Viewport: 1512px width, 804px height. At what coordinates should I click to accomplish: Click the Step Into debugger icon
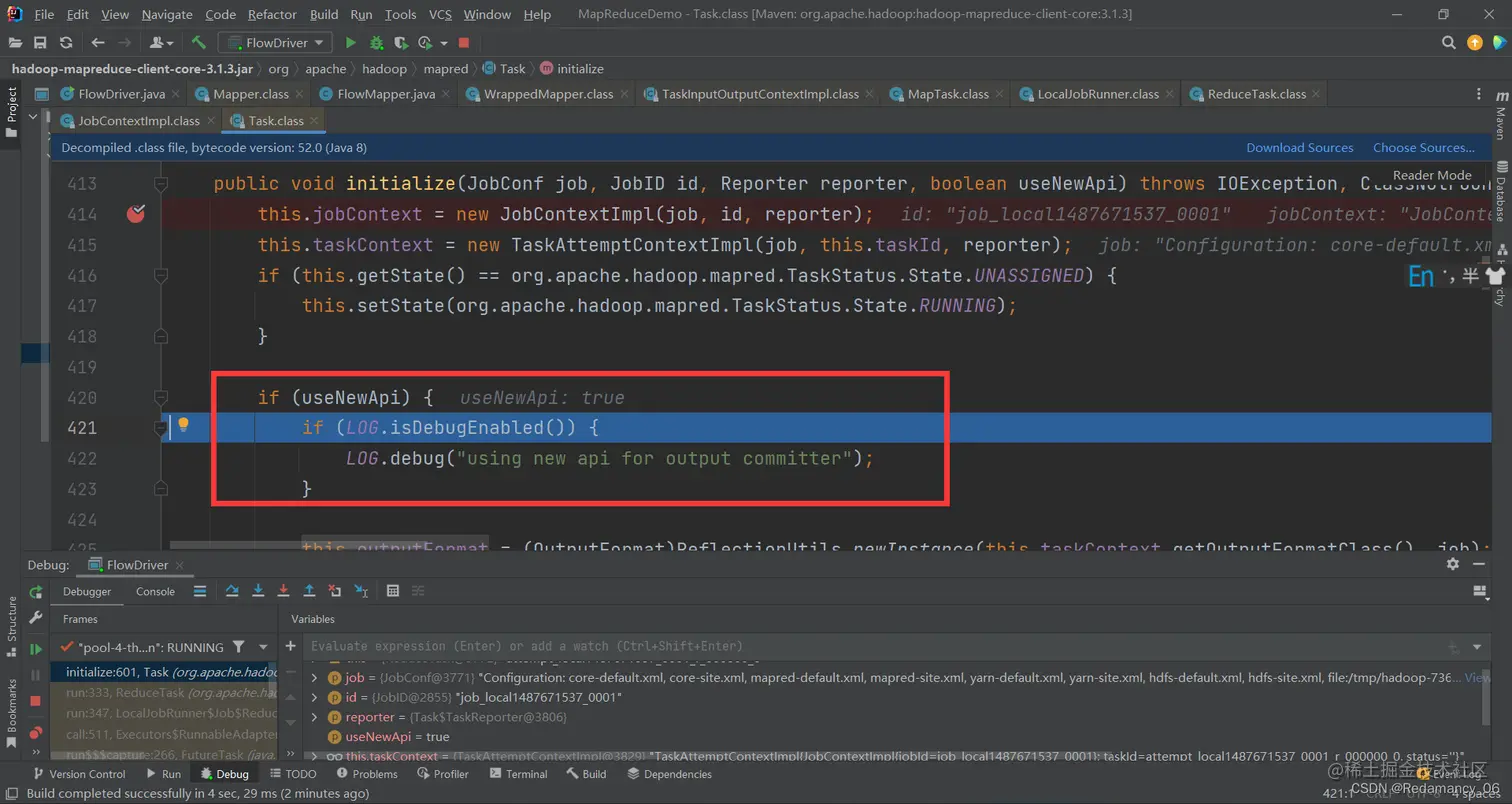click(x=258, y=591)
